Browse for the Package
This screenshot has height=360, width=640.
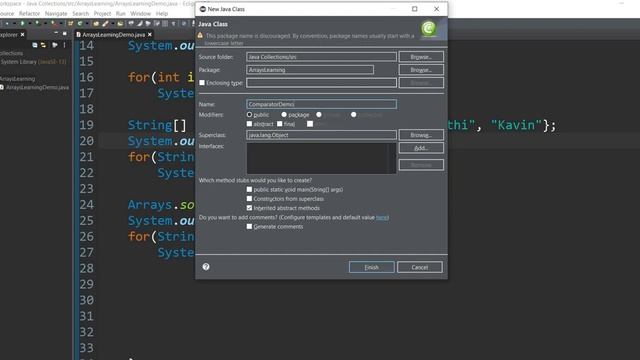pos(421,70)
